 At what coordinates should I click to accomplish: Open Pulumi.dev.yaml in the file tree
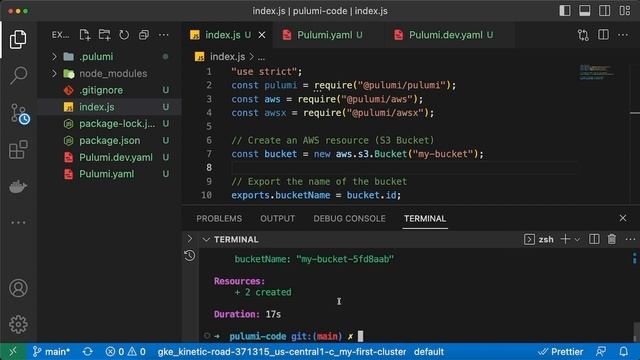tap(109, 157)
